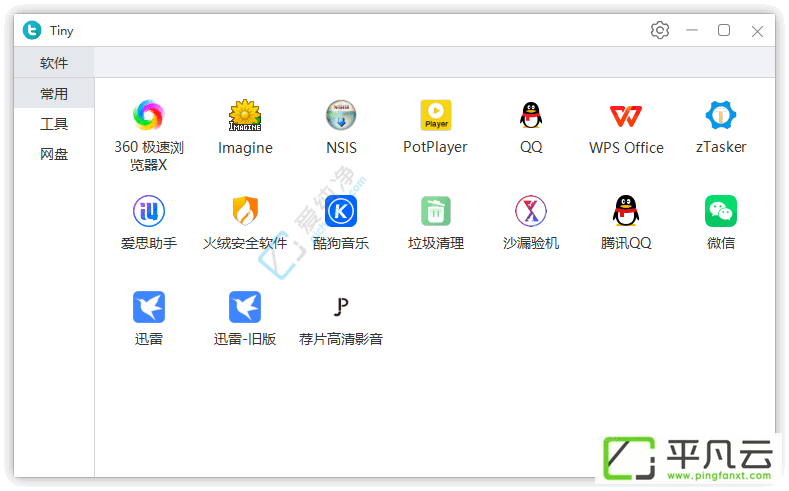
Task: Launch 沙漏验机 icon
Action: click(531, 211)
